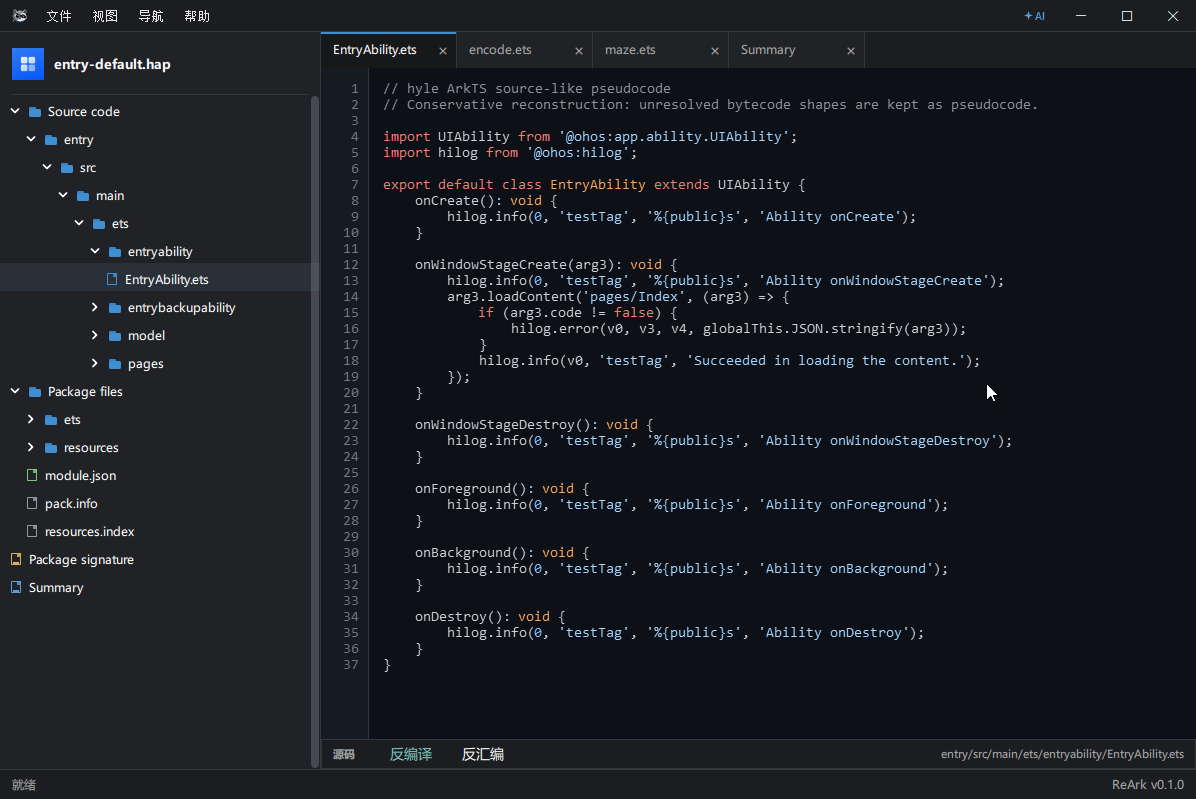
Task: Expand the pages folder chevron
Action: [95, 364]
